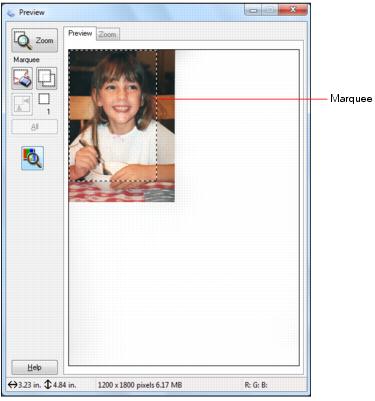Click the Preview window title bar icon
Viewport: 375px width, 401px height.
(x=11, y=13)
